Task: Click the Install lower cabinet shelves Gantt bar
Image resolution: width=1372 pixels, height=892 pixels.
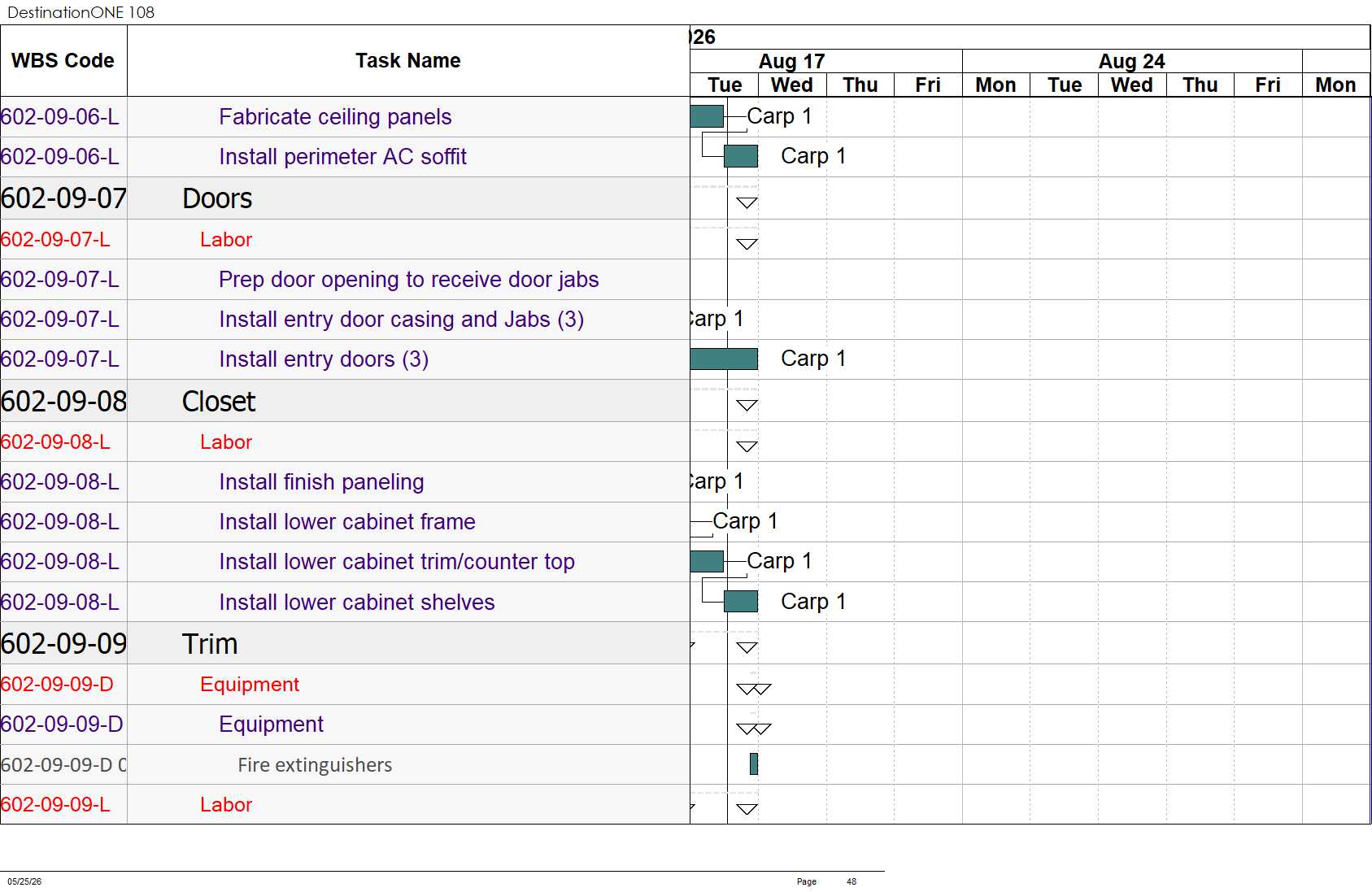Action: pyautogui.click(x=741, y=602)
